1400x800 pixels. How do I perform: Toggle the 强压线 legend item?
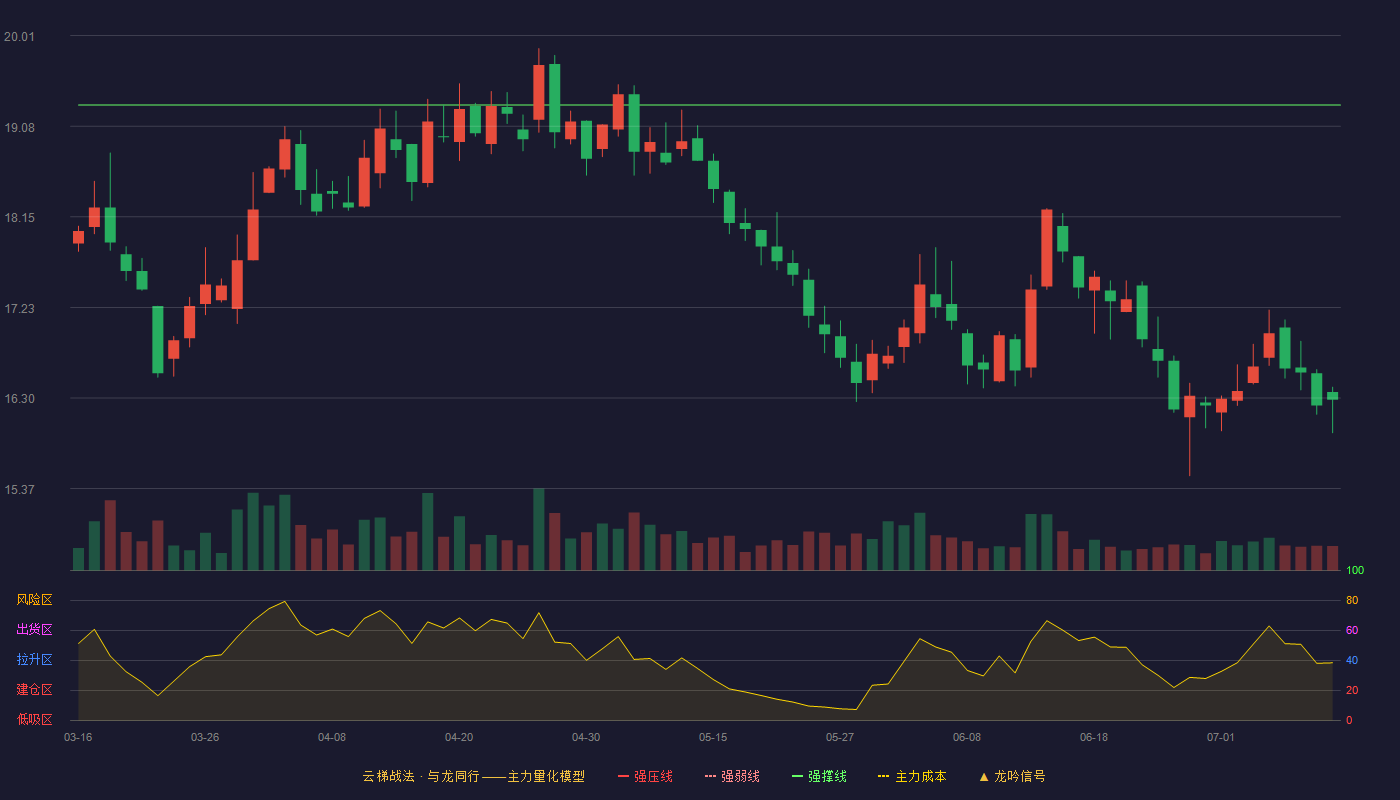coord(645,776)
